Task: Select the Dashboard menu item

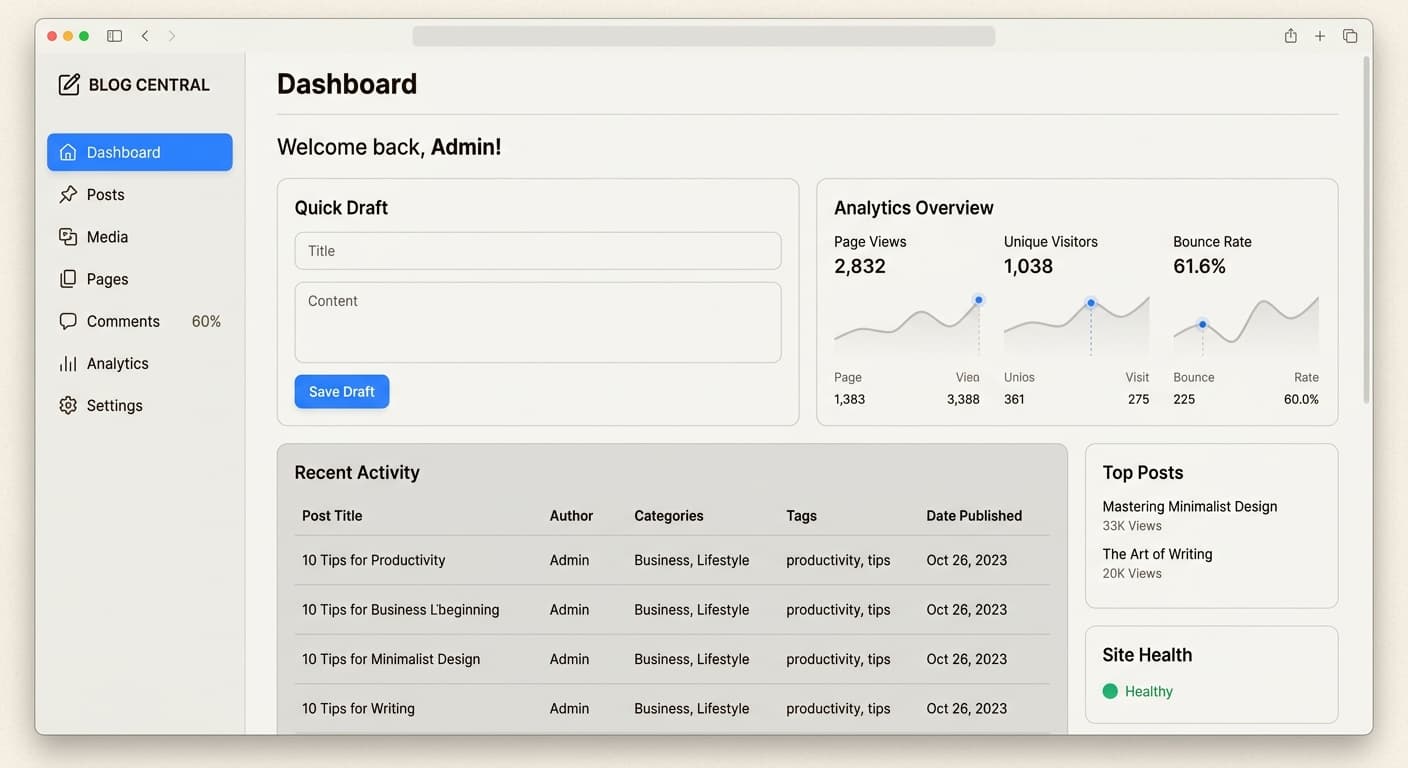Action: (x=140, y=152)
